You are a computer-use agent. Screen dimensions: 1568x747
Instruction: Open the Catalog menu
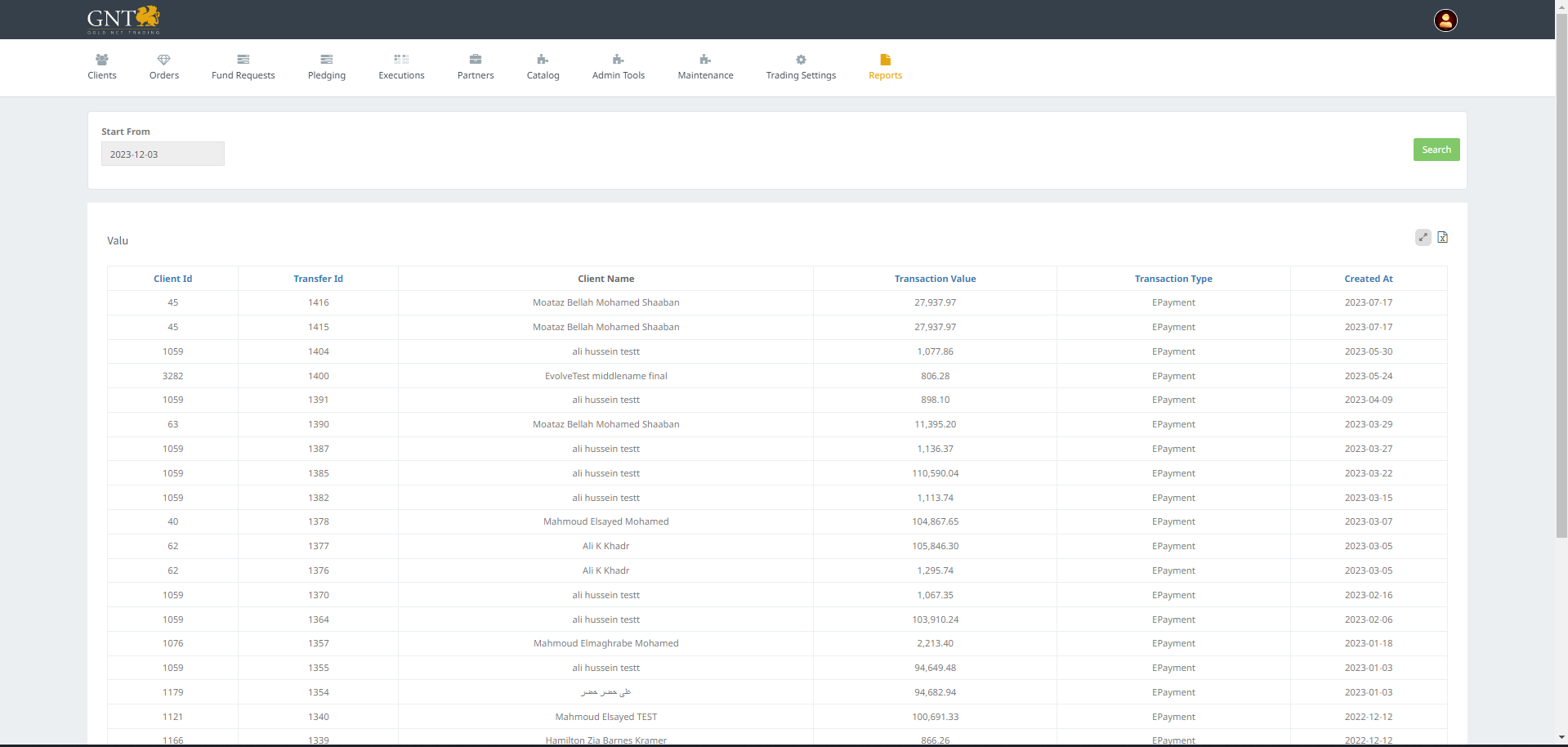click(543, 67)
